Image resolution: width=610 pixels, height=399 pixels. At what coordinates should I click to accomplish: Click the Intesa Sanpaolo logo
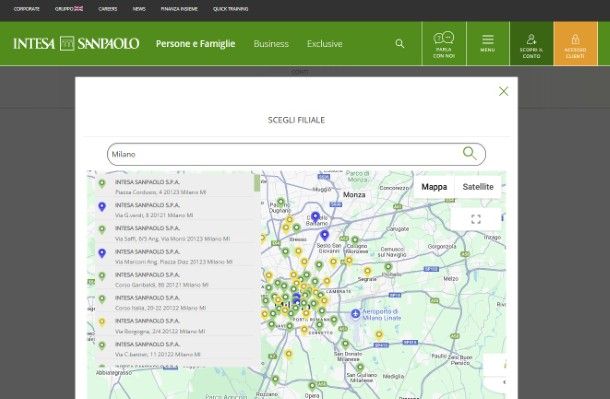[x=76, y=44]
